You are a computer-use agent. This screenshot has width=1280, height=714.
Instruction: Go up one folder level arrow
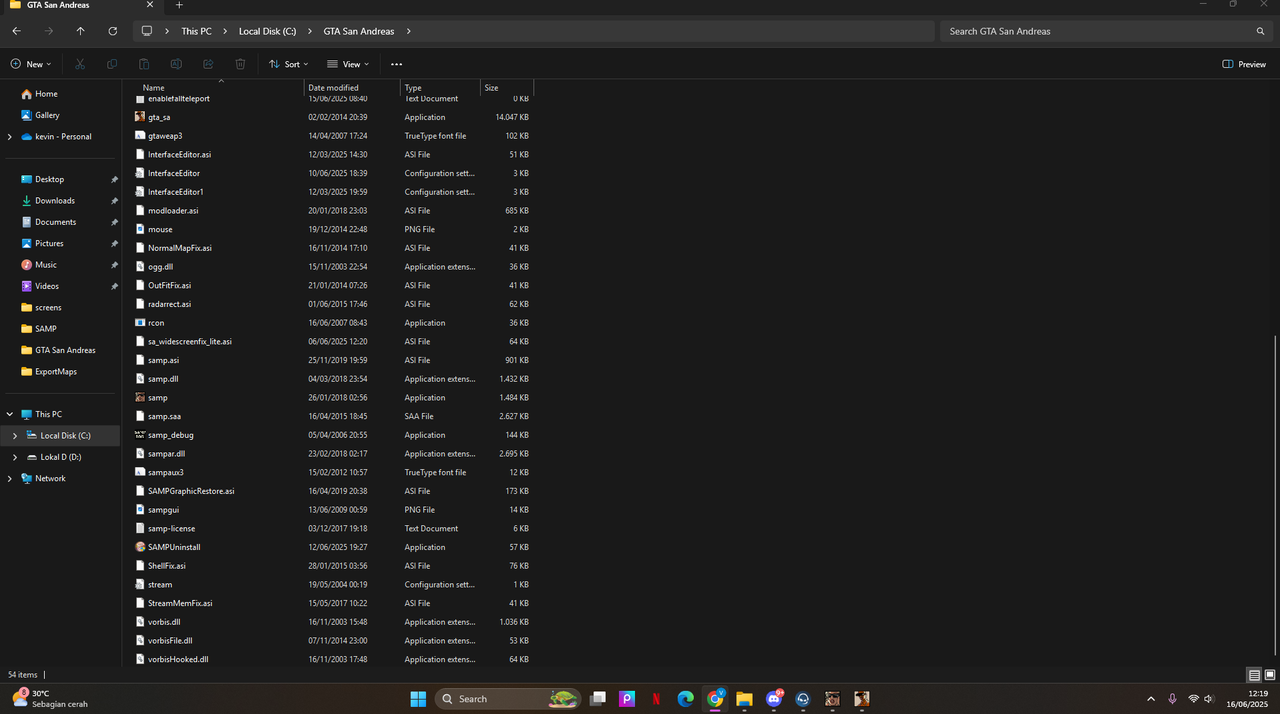(80, 31)
